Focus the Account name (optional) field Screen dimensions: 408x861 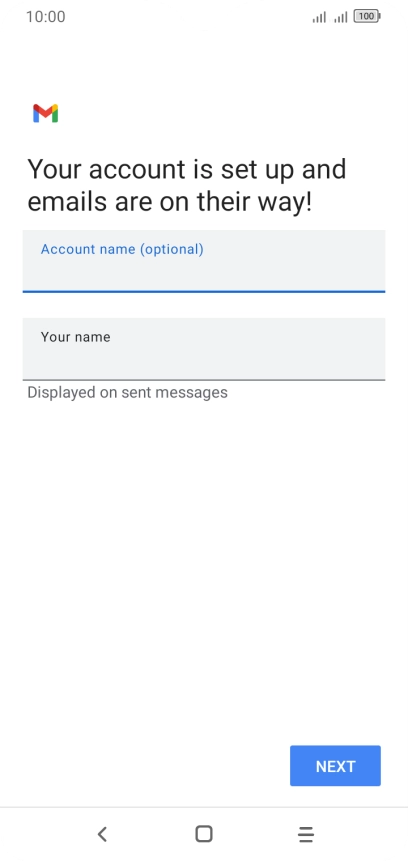204,261
